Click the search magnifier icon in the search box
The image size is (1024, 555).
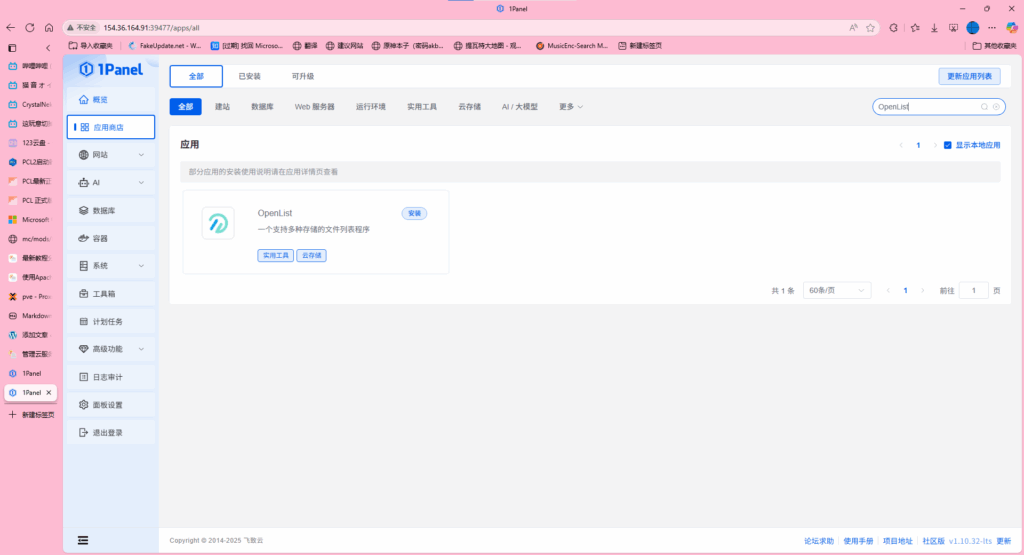click(x=984, y=106)
